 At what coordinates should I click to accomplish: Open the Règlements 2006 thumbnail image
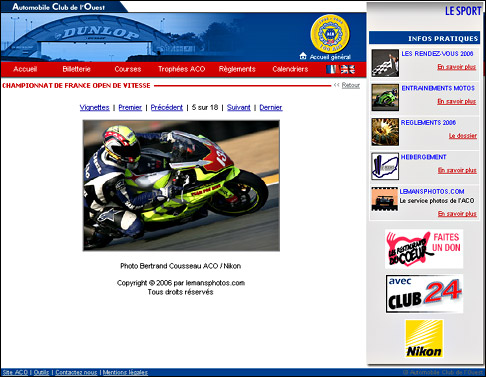(x=385, y=132)
